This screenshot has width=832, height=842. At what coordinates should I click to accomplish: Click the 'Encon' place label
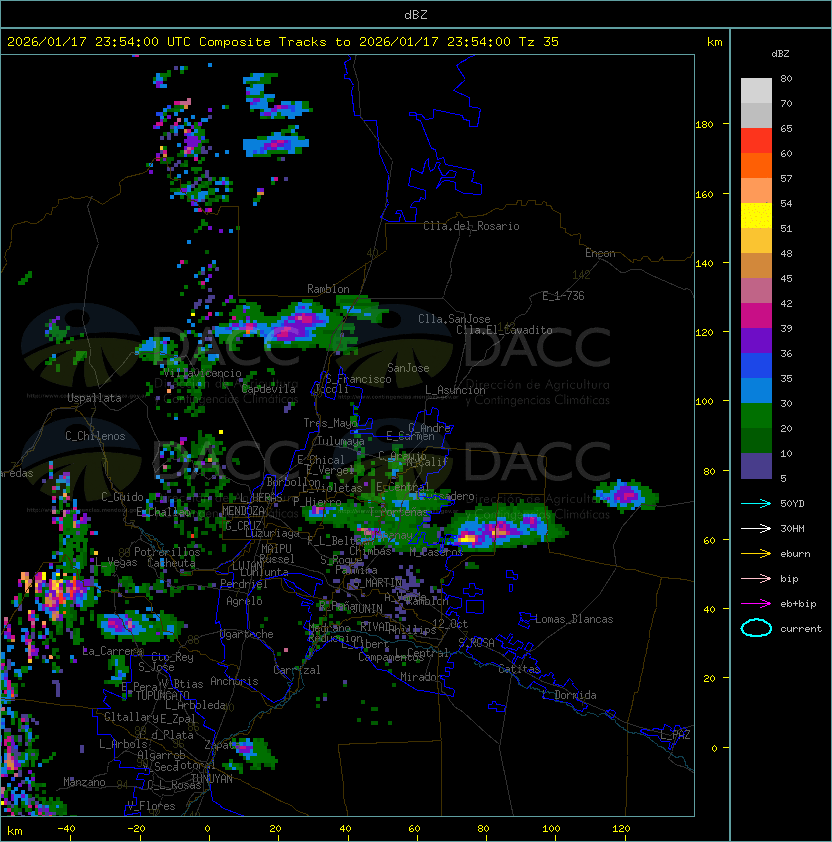coord(600,253)
